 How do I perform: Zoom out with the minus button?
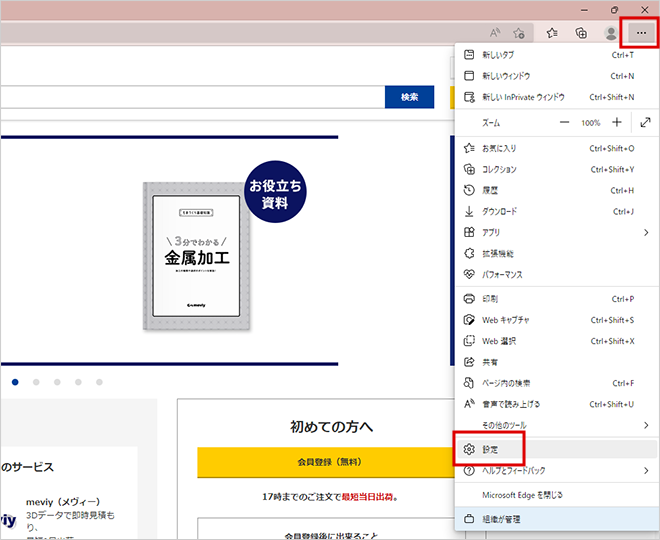tap(564, 122)
